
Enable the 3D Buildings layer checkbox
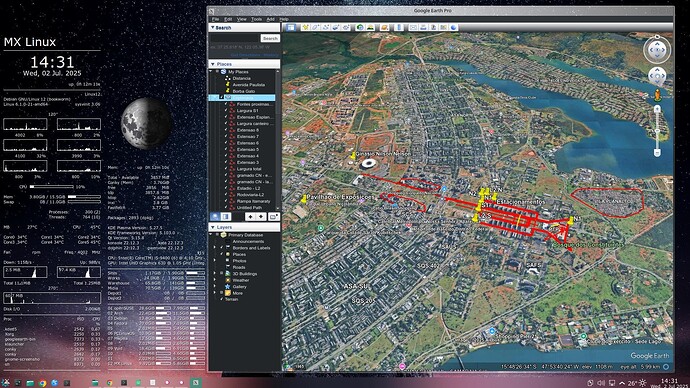[x=221, y=274]
